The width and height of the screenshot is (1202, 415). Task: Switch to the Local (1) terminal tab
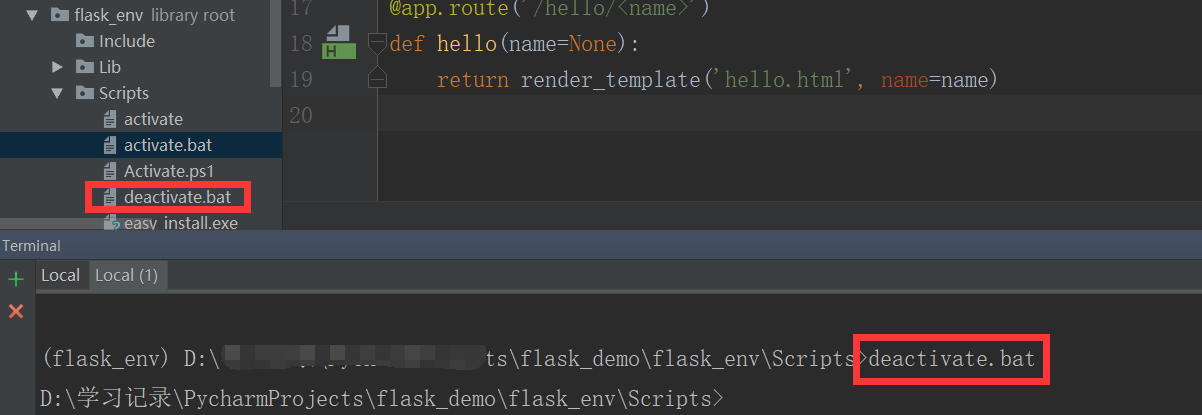pyautogui.click(x=126, y=275)
